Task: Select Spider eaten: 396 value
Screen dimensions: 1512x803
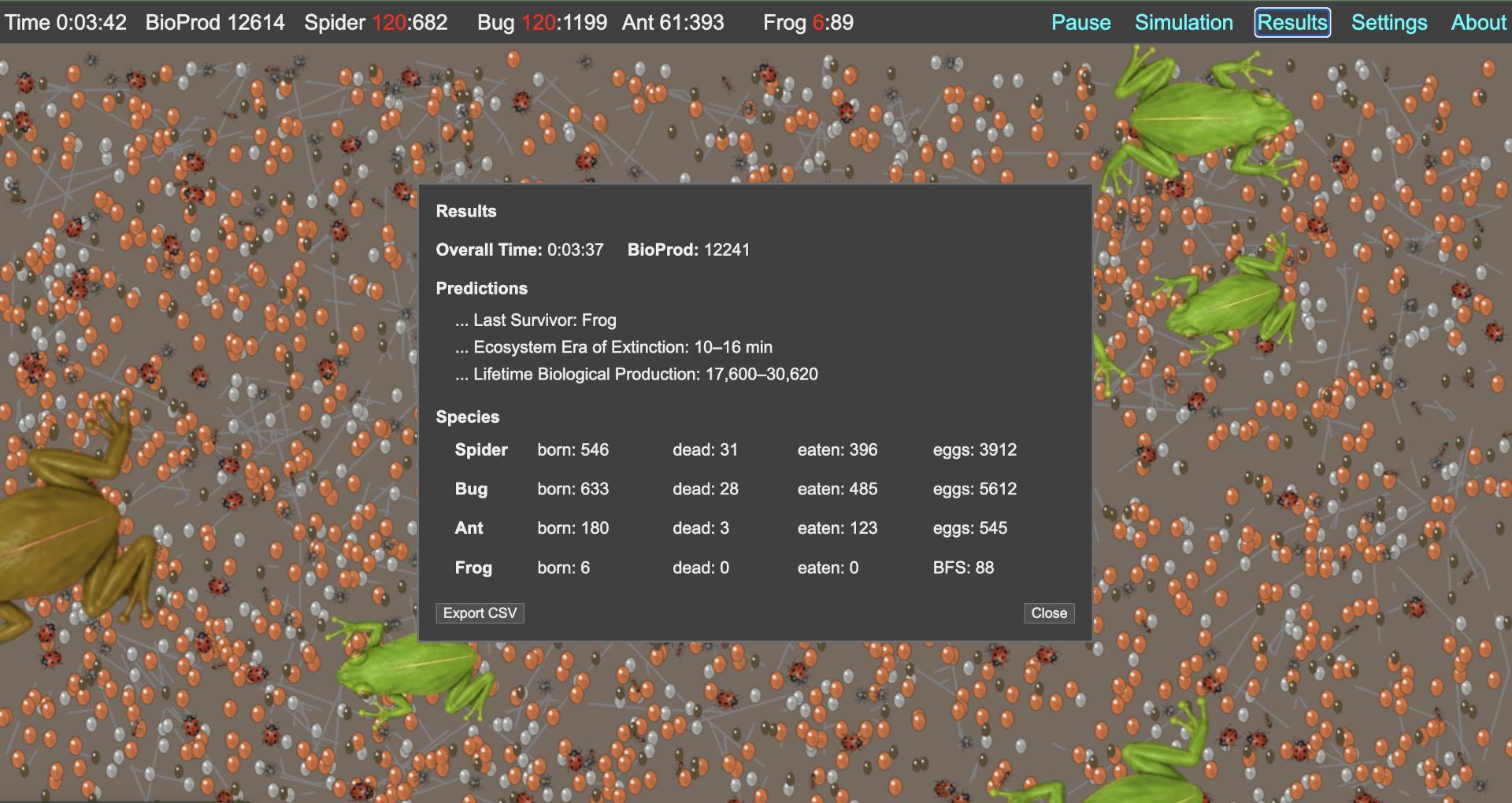Action: coord(837,450)
